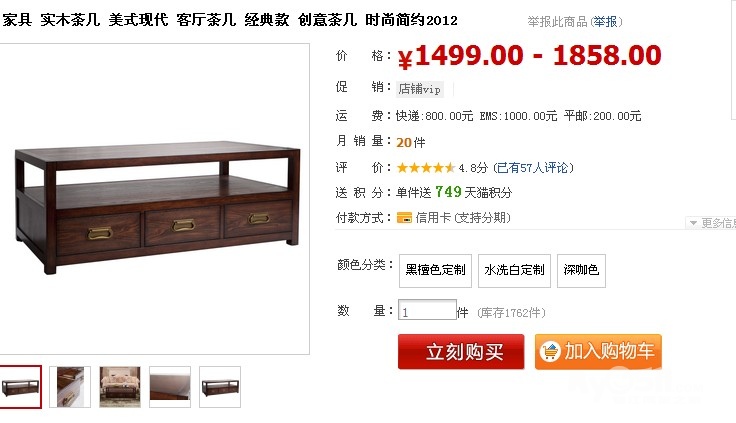
Task: Select the first coffee table thumbnail
Action: pos(20,387)
